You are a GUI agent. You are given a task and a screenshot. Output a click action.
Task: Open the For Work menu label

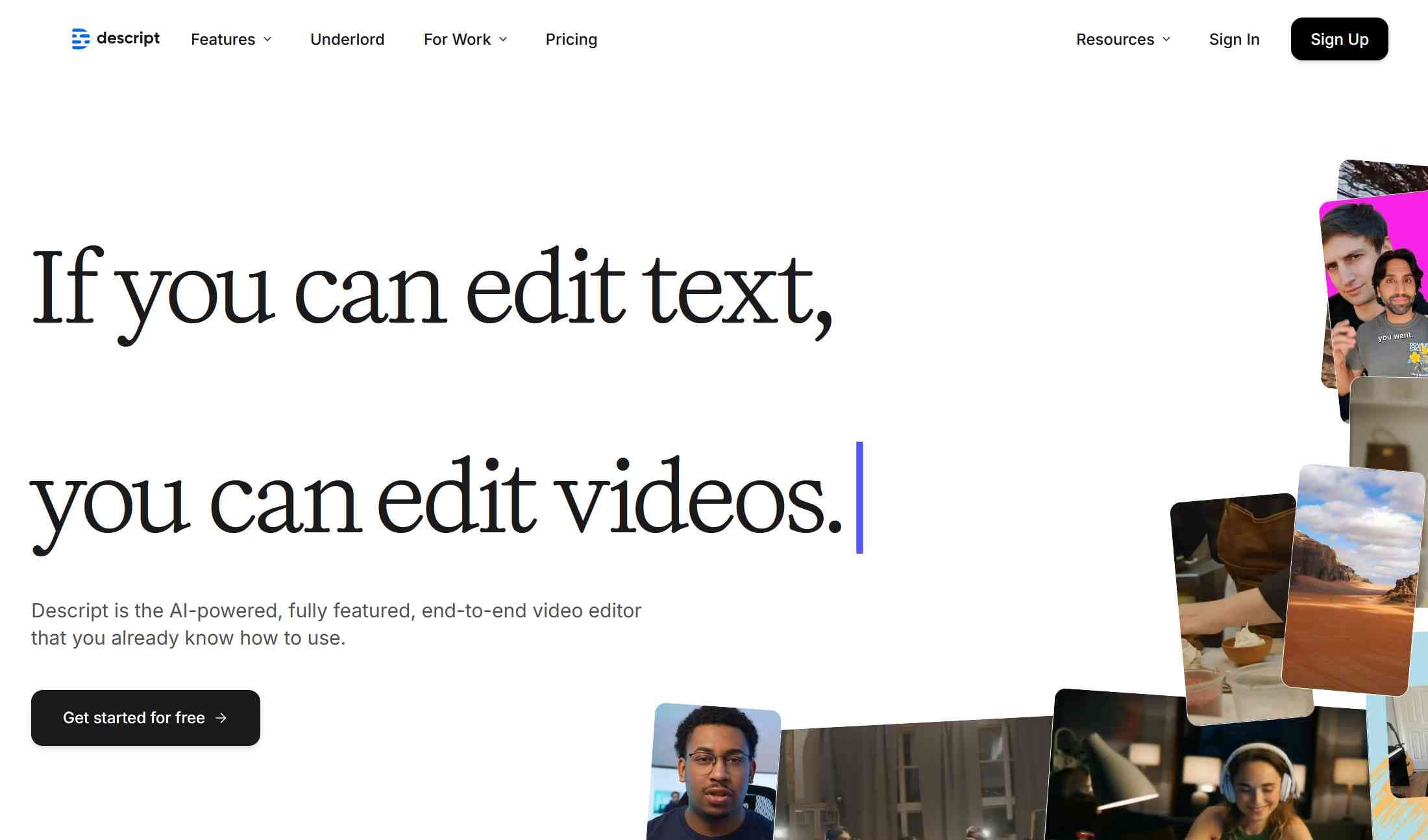coord(457,40)
